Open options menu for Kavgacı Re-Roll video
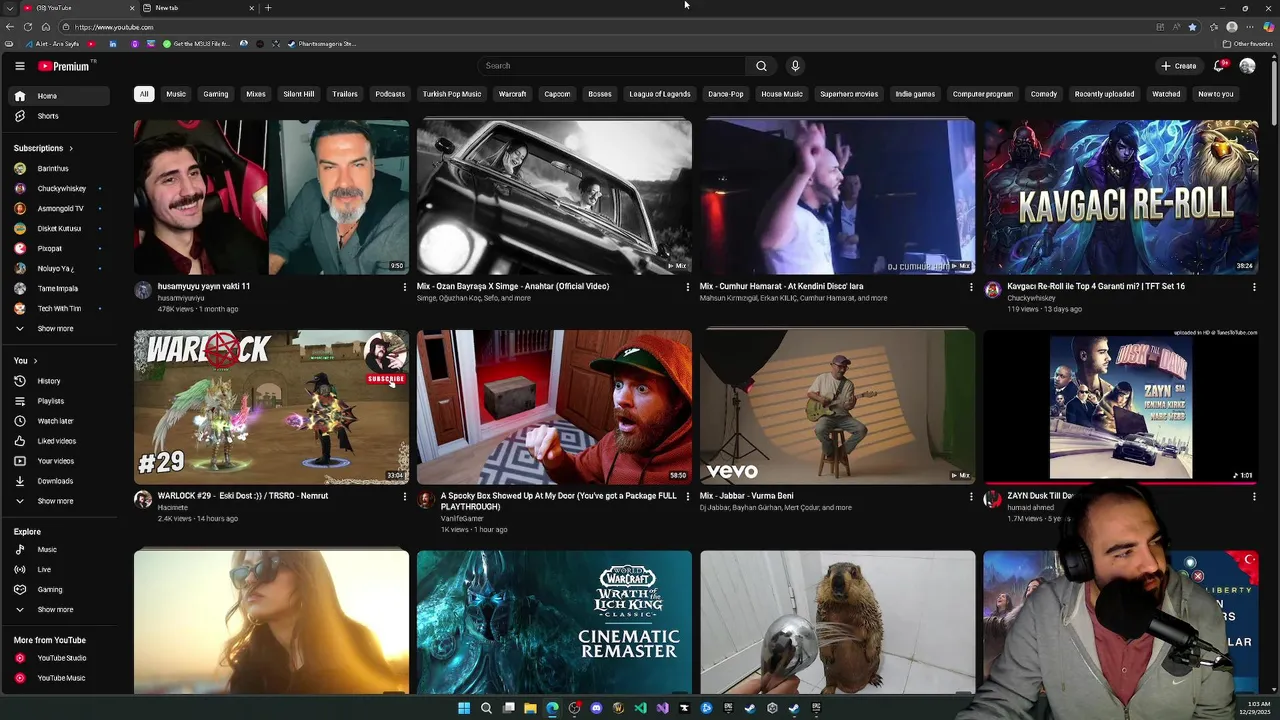This screenshot has width=1280, height=720. (x=1254, y=287)
